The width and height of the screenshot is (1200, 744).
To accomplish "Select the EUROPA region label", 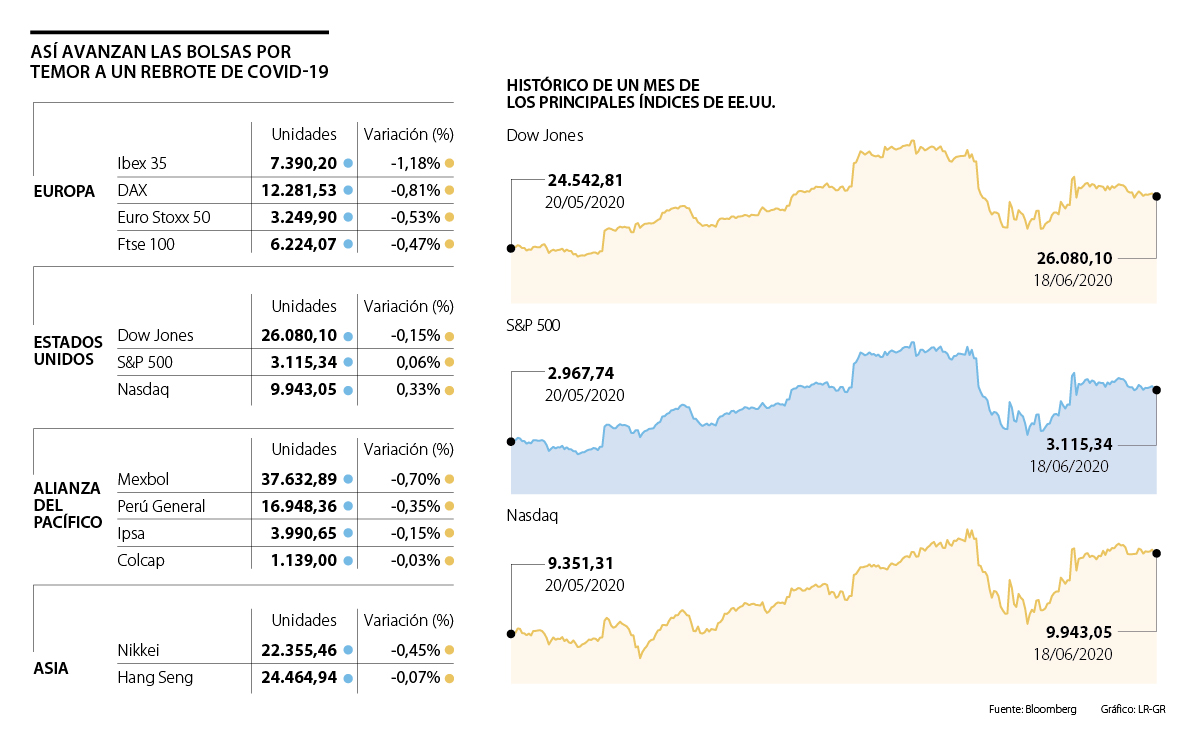I will 64,190.
